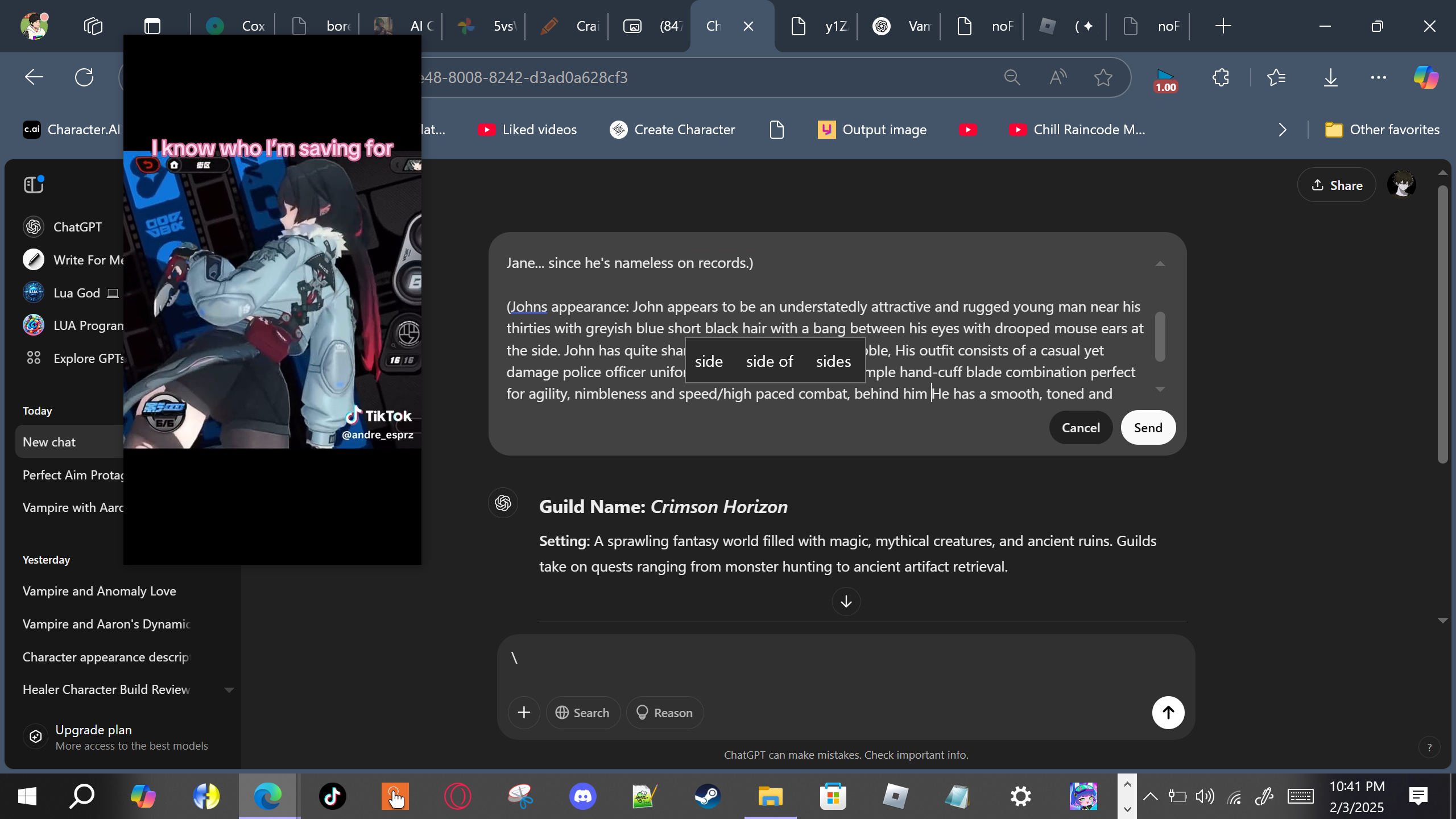Click the Send edit button
The width and height of the screenshot is (1456, 819).
pyautogui.click(x=1148, y=428)
